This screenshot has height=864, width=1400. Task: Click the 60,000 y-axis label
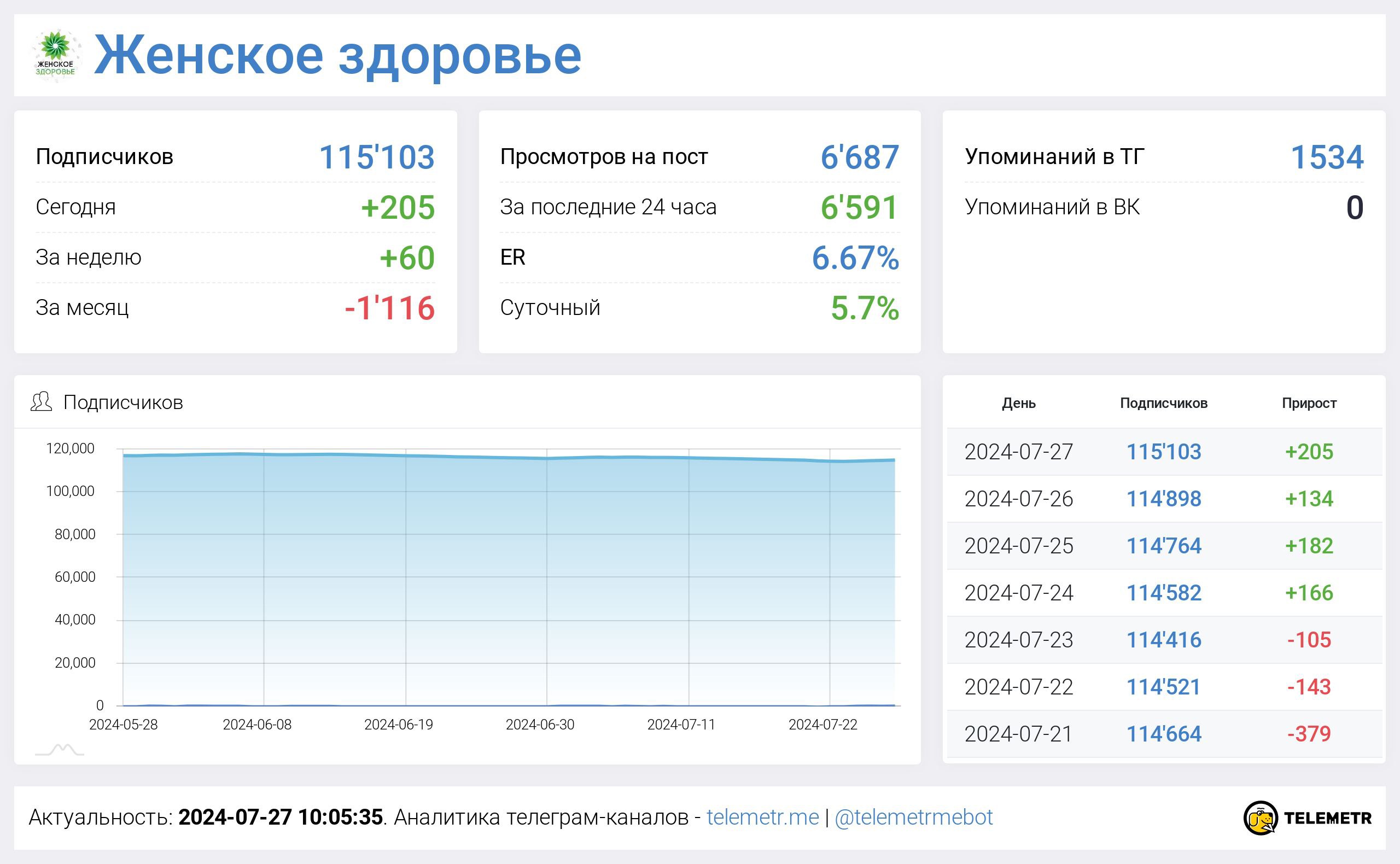tap(75, 577)
